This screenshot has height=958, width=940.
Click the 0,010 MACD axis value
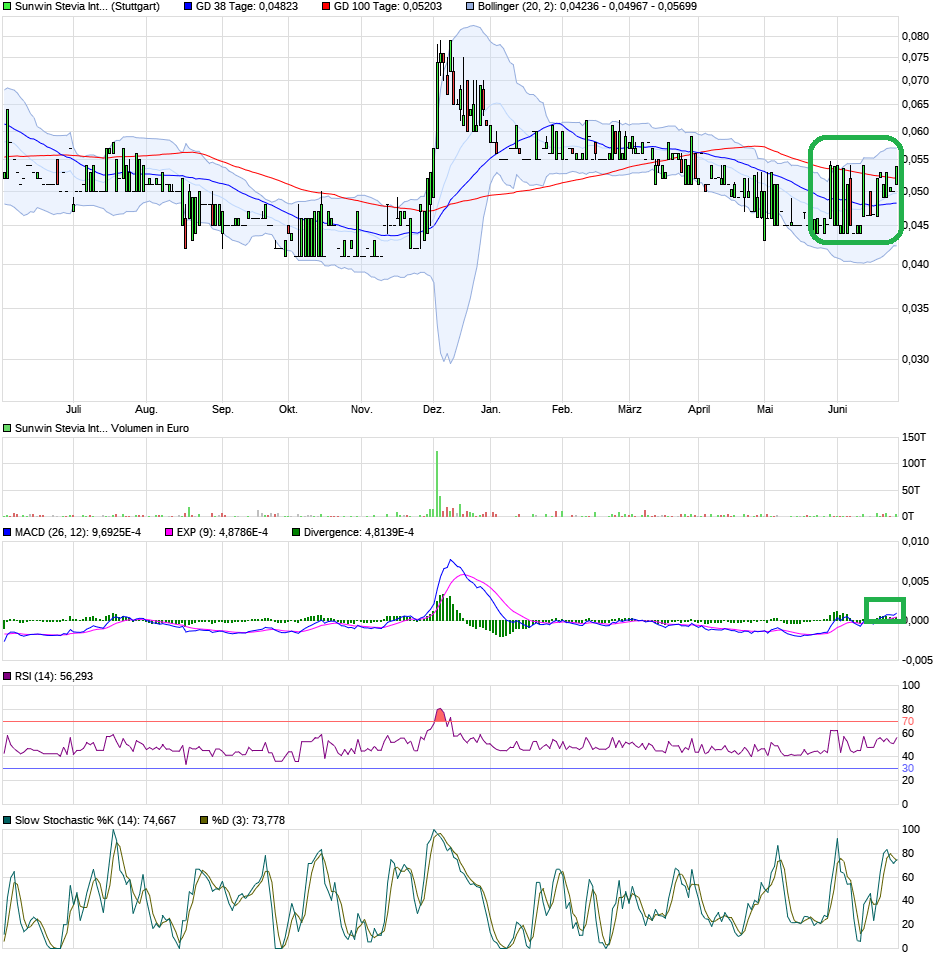point(915,542)
